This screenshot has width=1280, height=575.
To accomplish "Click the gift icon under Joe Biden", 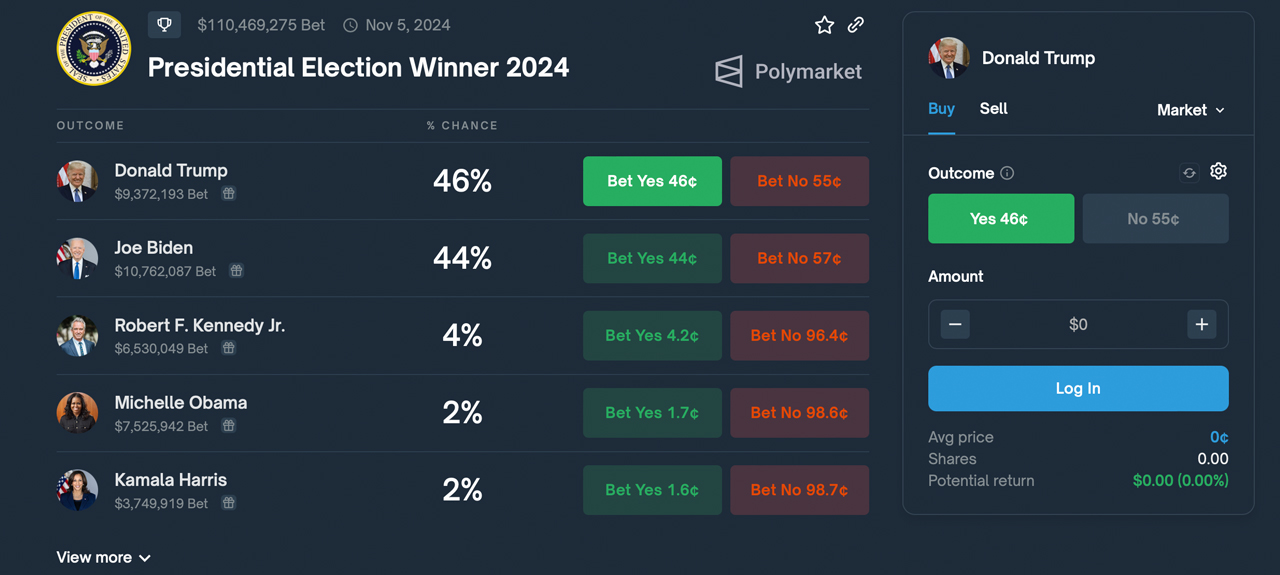I will tap(237, 271).
